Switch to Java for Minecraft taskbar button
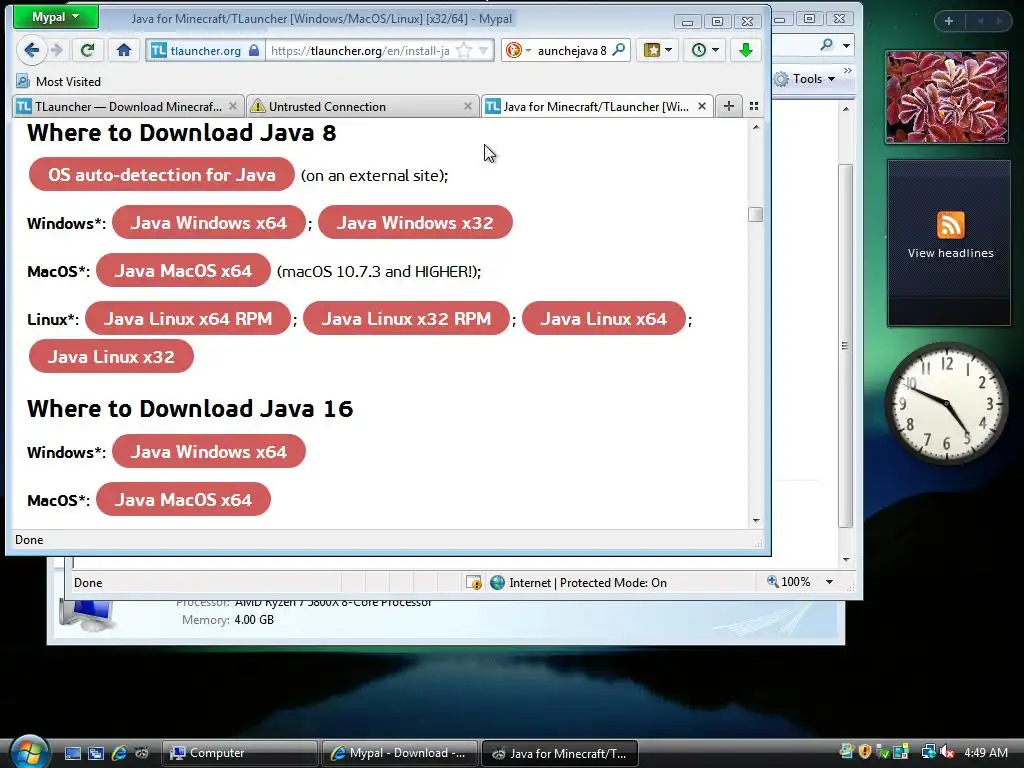 pyautogui.click(x=560, y=753)
